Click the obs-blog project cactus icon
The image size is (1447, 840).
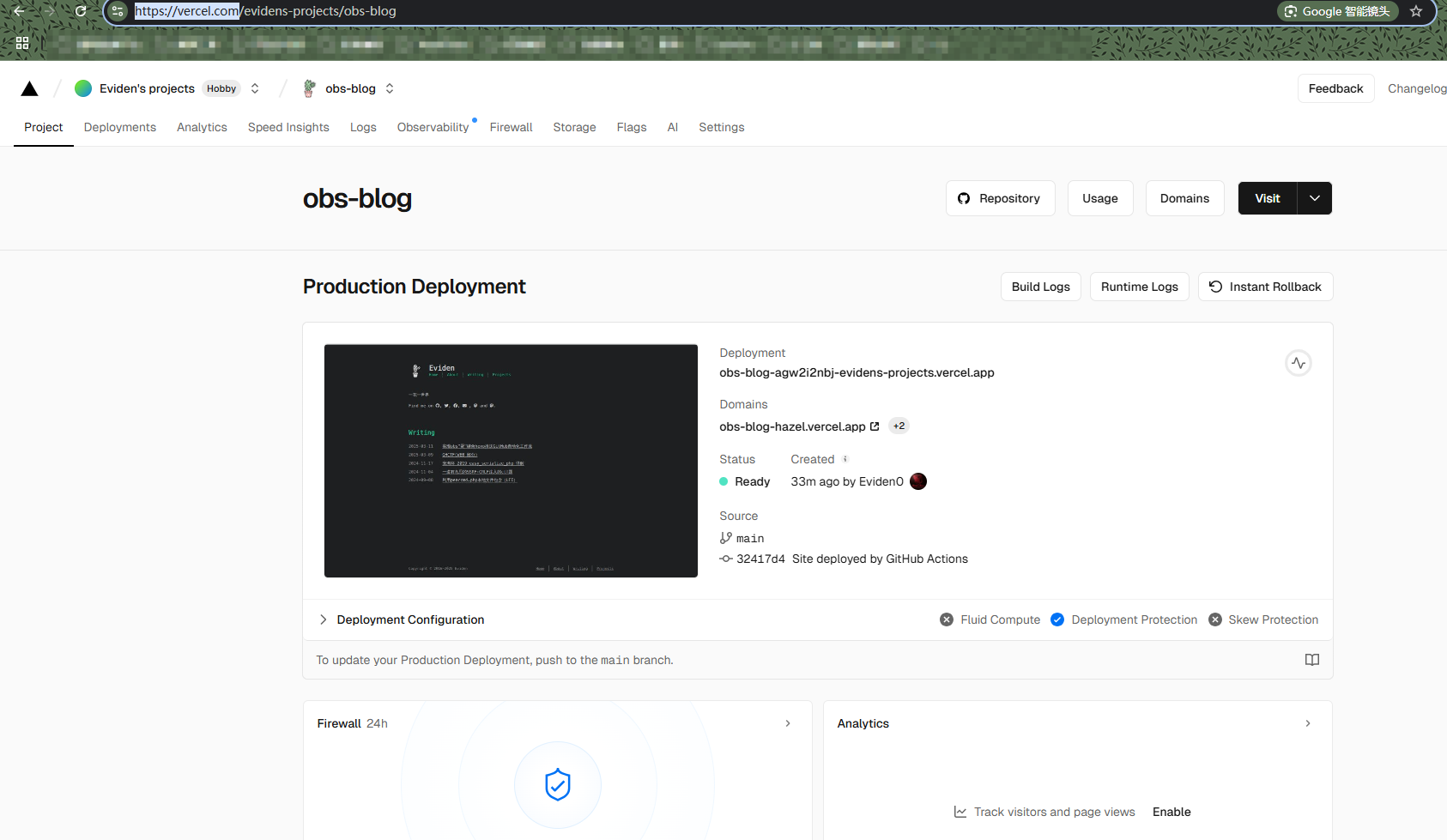point(310,88)
